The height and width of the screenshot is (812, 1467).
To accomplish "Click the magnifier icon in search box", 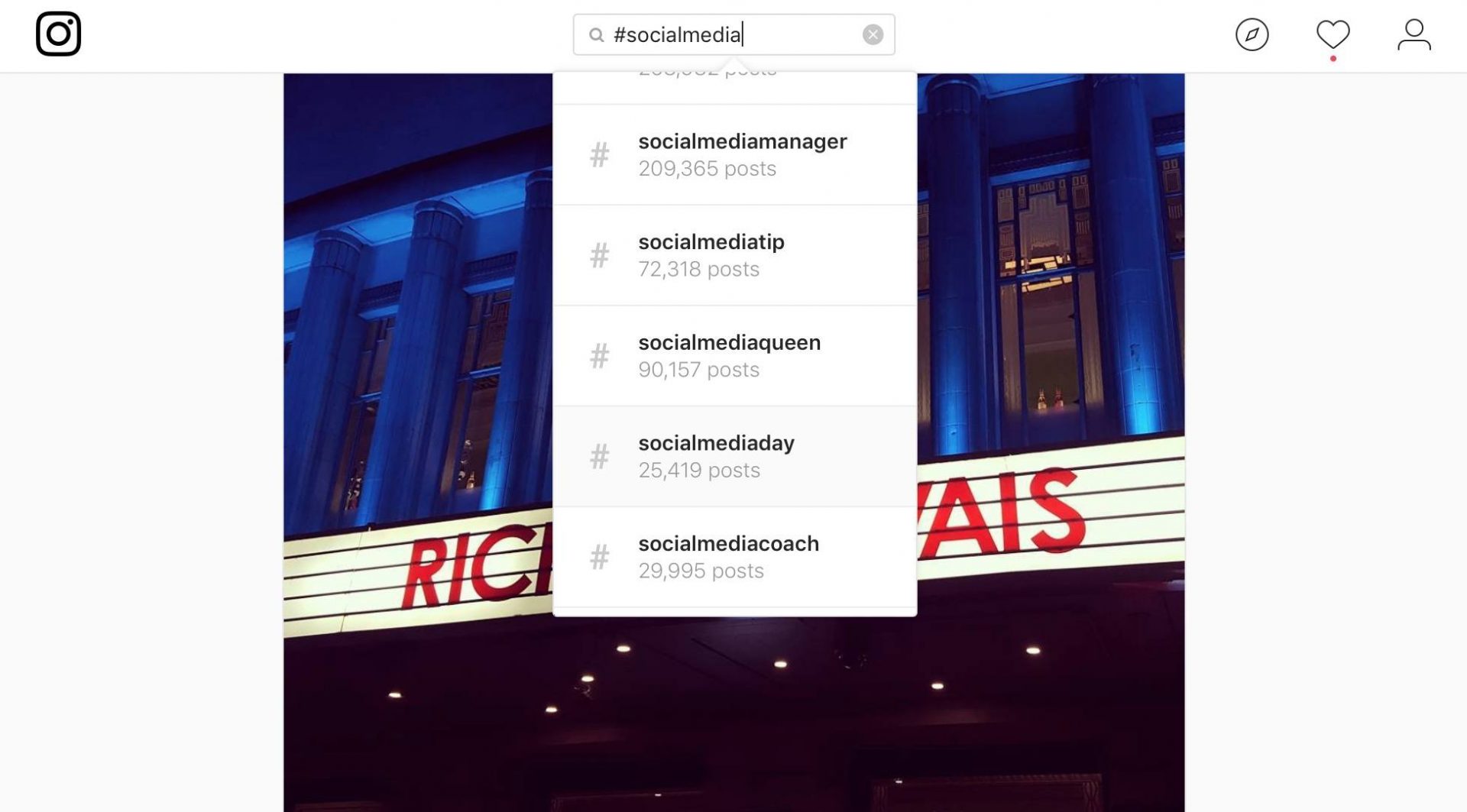I will [x=596, y=35].
